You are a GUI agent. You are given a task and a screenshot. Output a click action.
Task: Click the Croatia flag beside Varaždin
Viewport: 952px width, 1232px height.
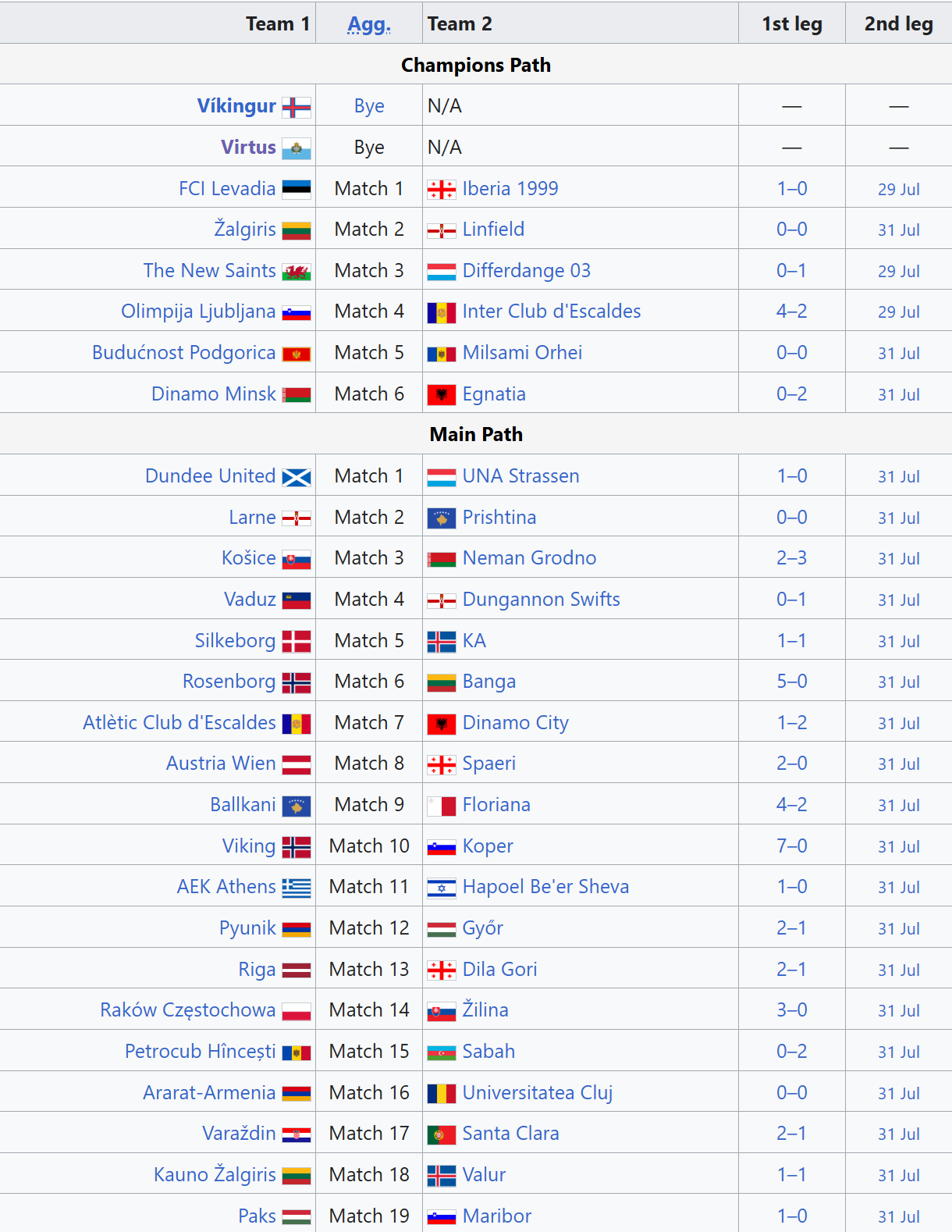coord(297,1134)
